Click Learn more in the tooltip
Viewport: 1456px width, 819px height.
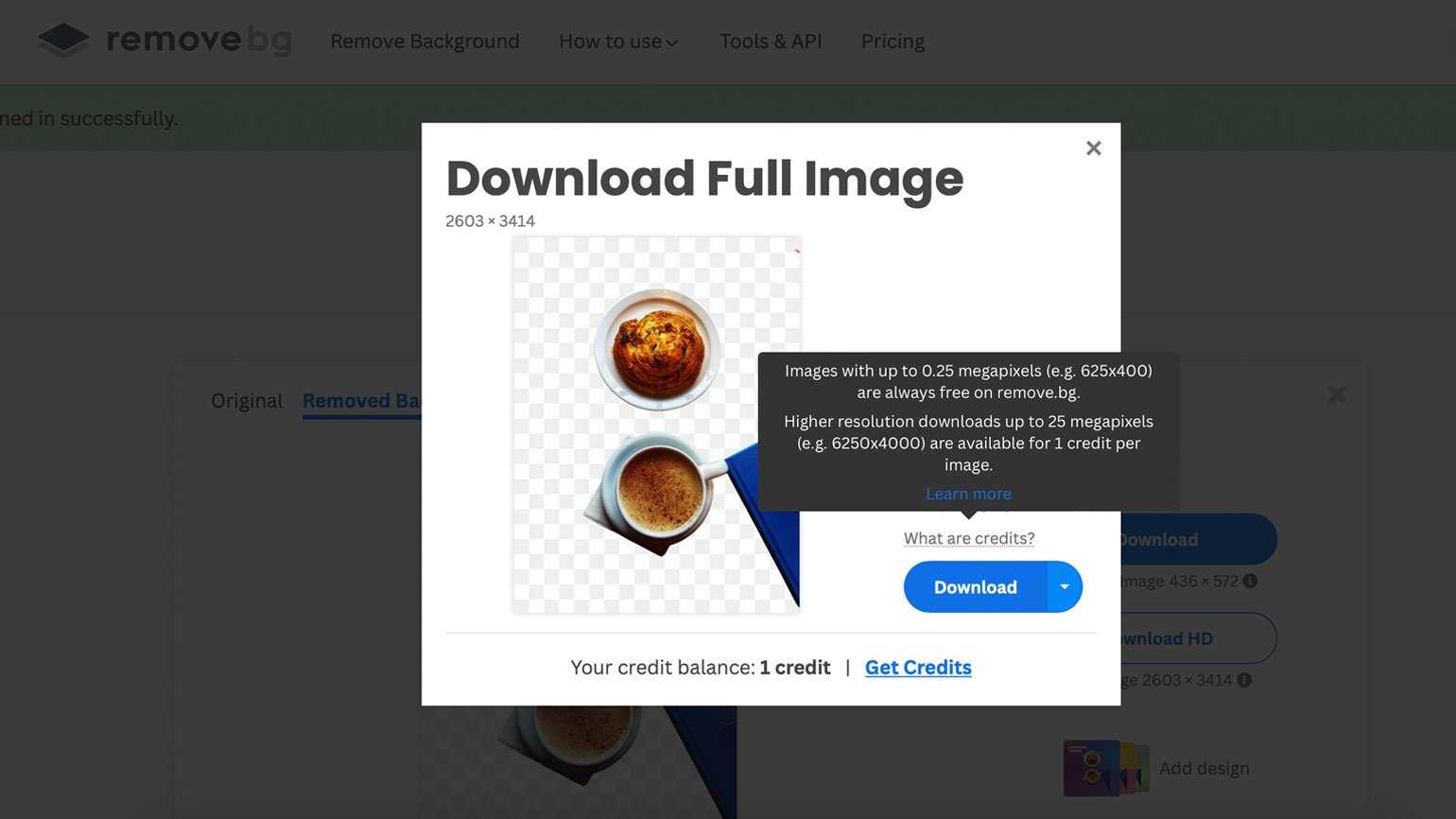(968, 494)
